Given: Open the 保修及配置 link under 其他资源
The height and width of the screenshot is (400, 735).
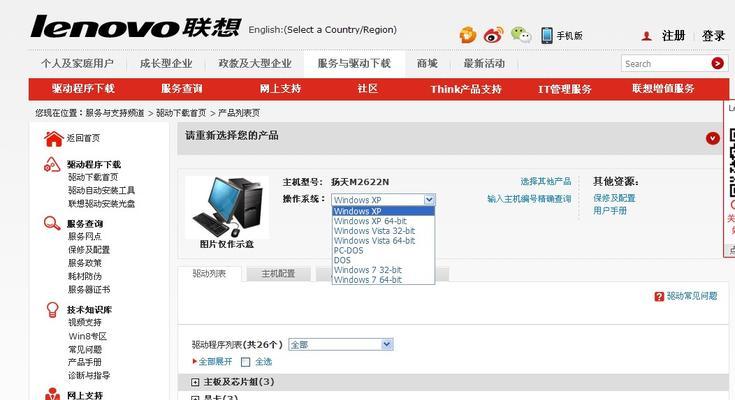Looking at the screenshot, I should click(614, 198).
